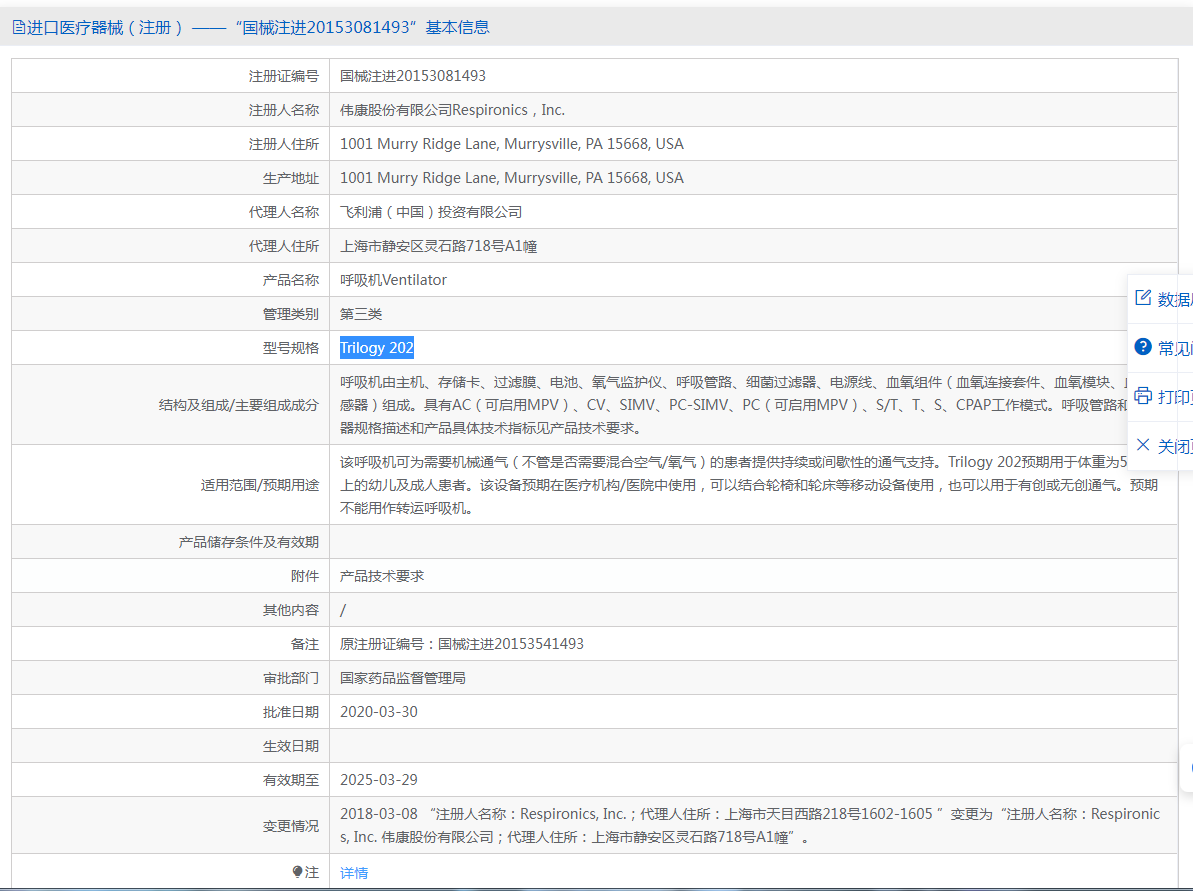Screen dimensions: 1193x891
Task: Click highlighted model Trilogy 202
Action: [x=377, y=348]
